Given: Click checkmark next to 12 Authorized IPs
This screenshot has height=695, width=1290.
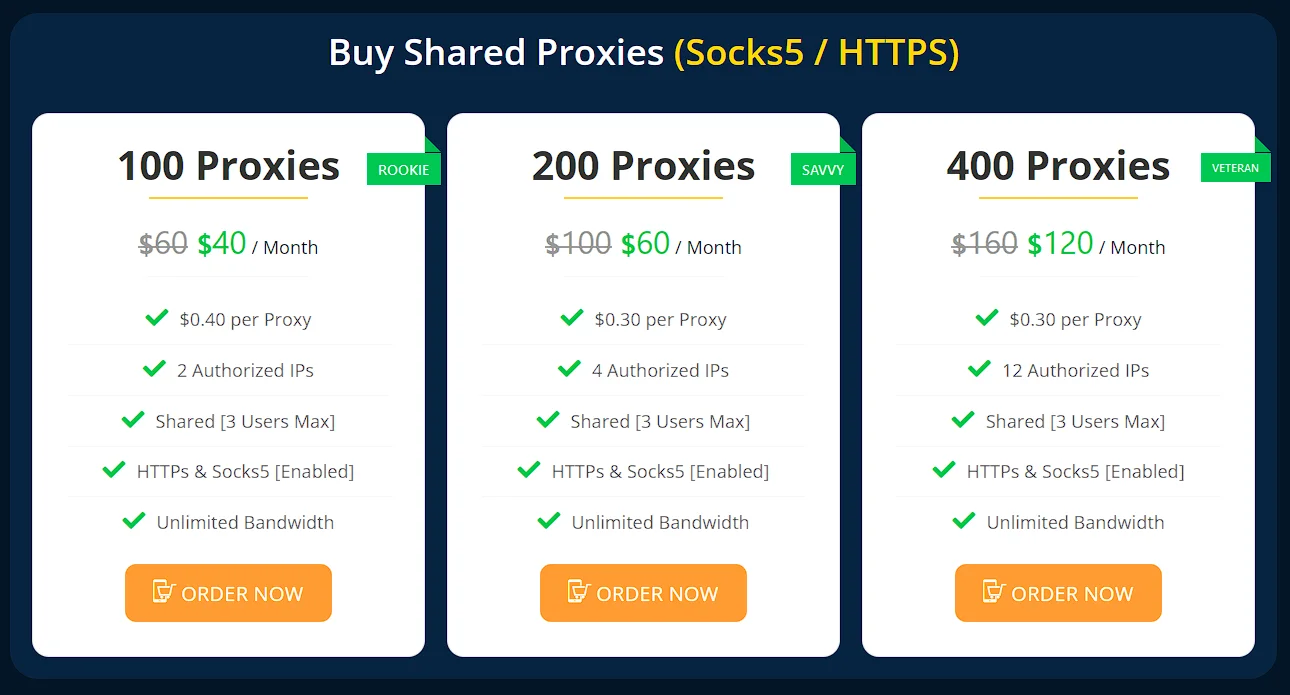Looking at the screenshot, I should coord(980,369).
